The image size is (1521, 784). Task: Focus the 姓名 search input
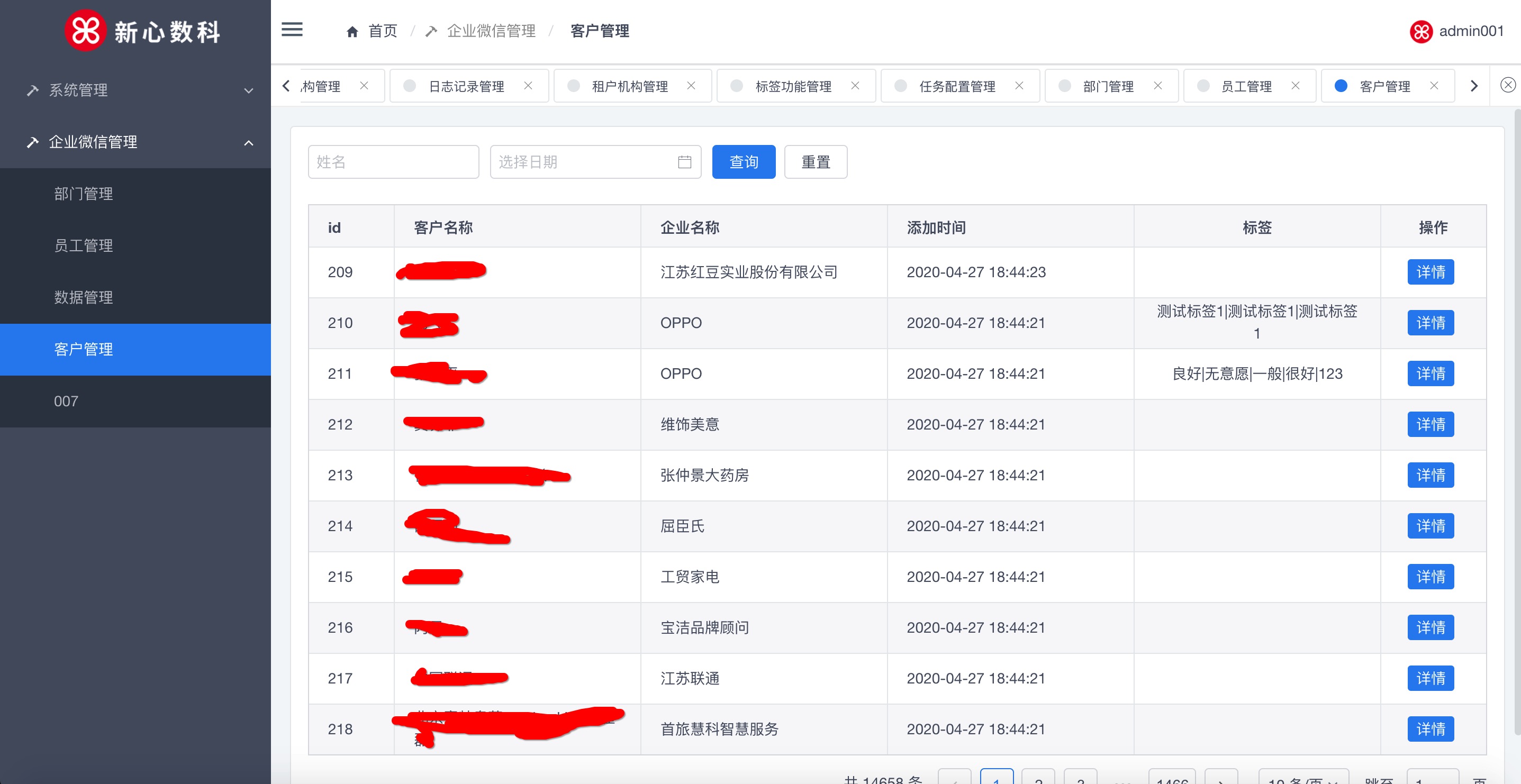[393, 162]
